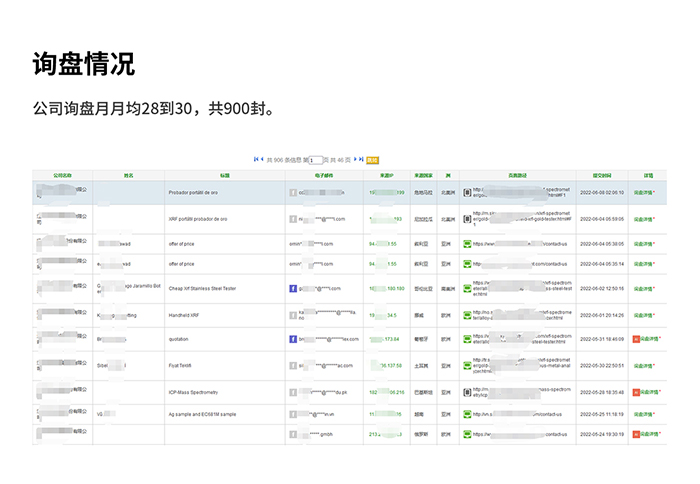700x484 pixels.
Task: Click gray social icon in 'Fiyat Teklifi' row
Action: coord(293,366)
